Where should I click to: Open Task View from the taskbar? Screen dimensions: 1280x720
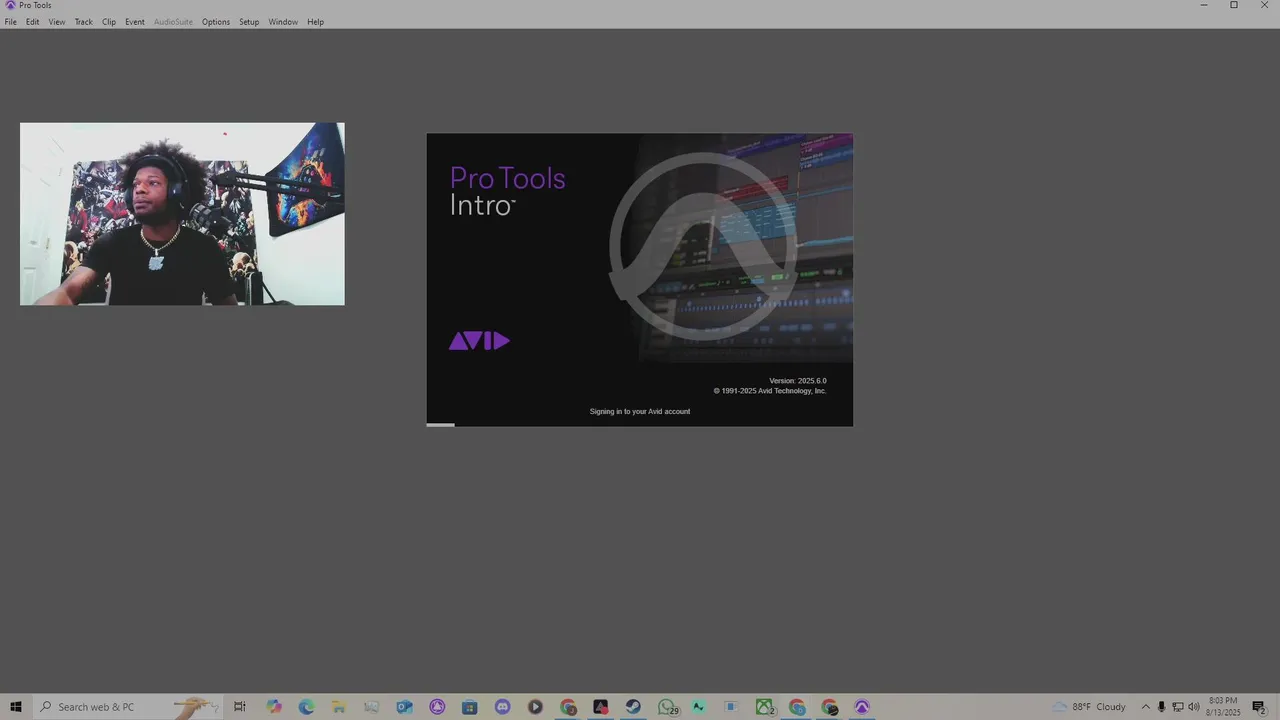click(x=240, y=707)
